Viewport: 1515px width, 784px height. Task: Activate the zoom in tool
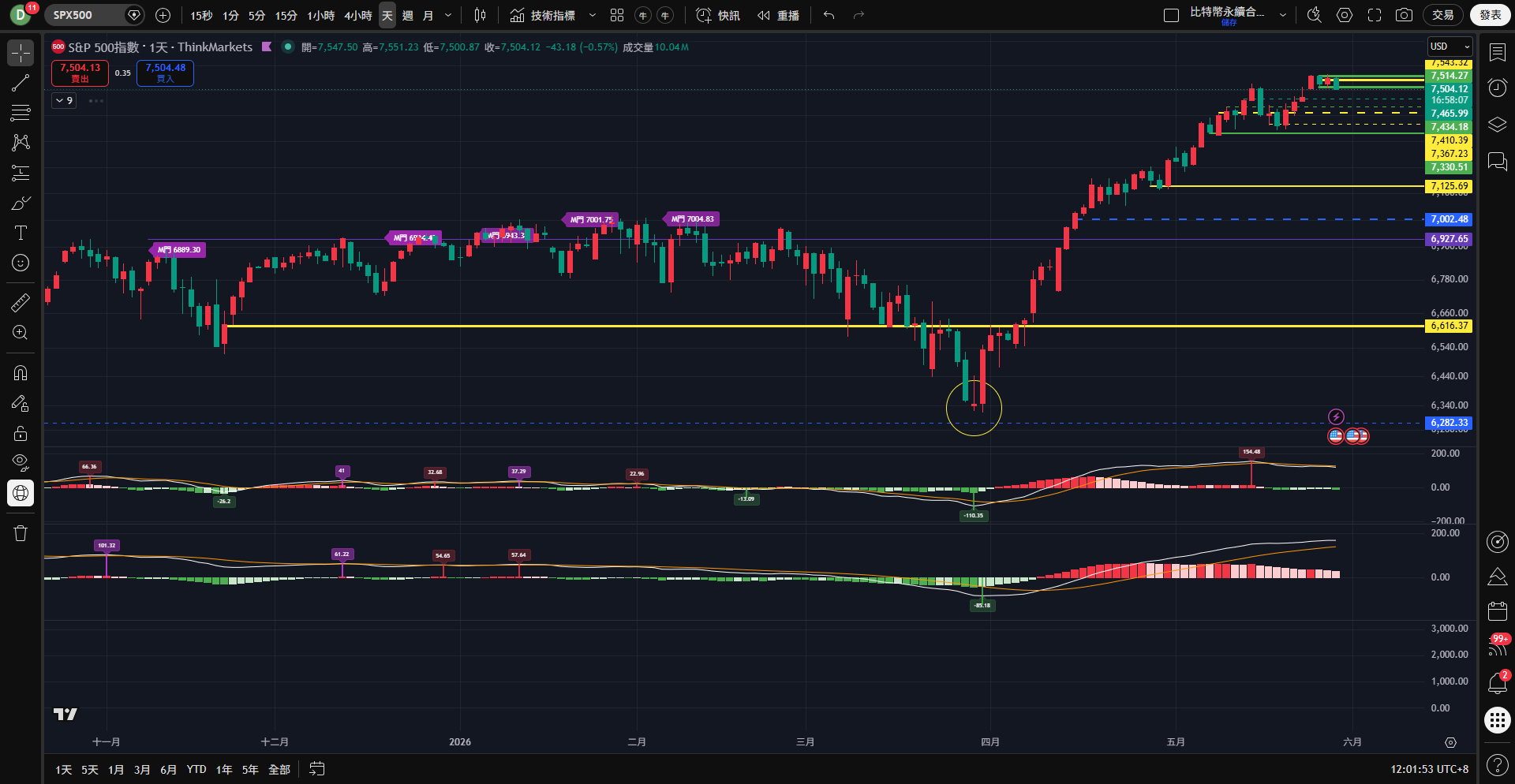coord(21,333)
